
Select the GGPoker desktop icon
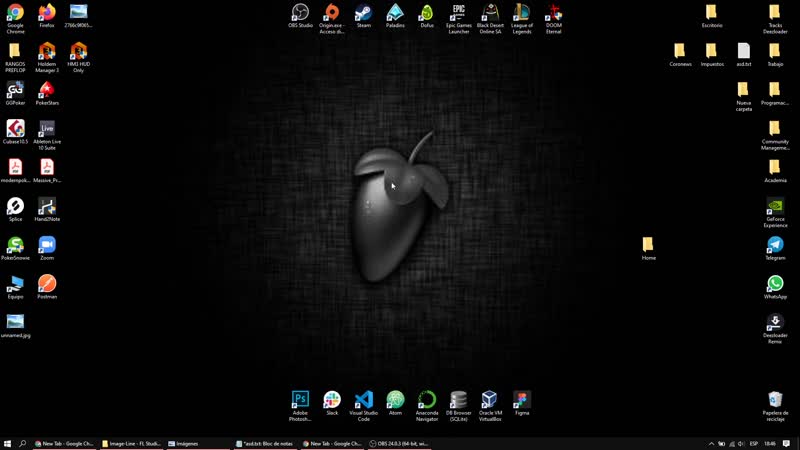(x=15, y=90)
